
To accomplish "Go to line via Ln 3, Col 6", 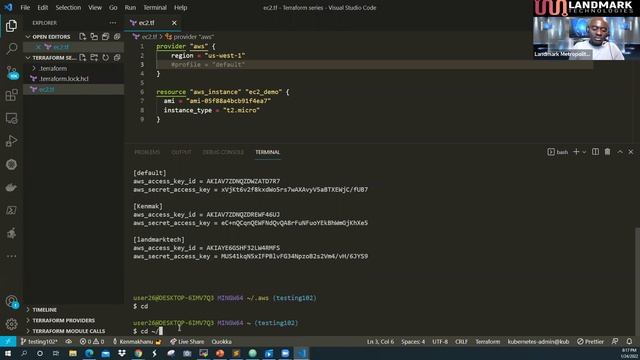I will [x=380, y=342].
